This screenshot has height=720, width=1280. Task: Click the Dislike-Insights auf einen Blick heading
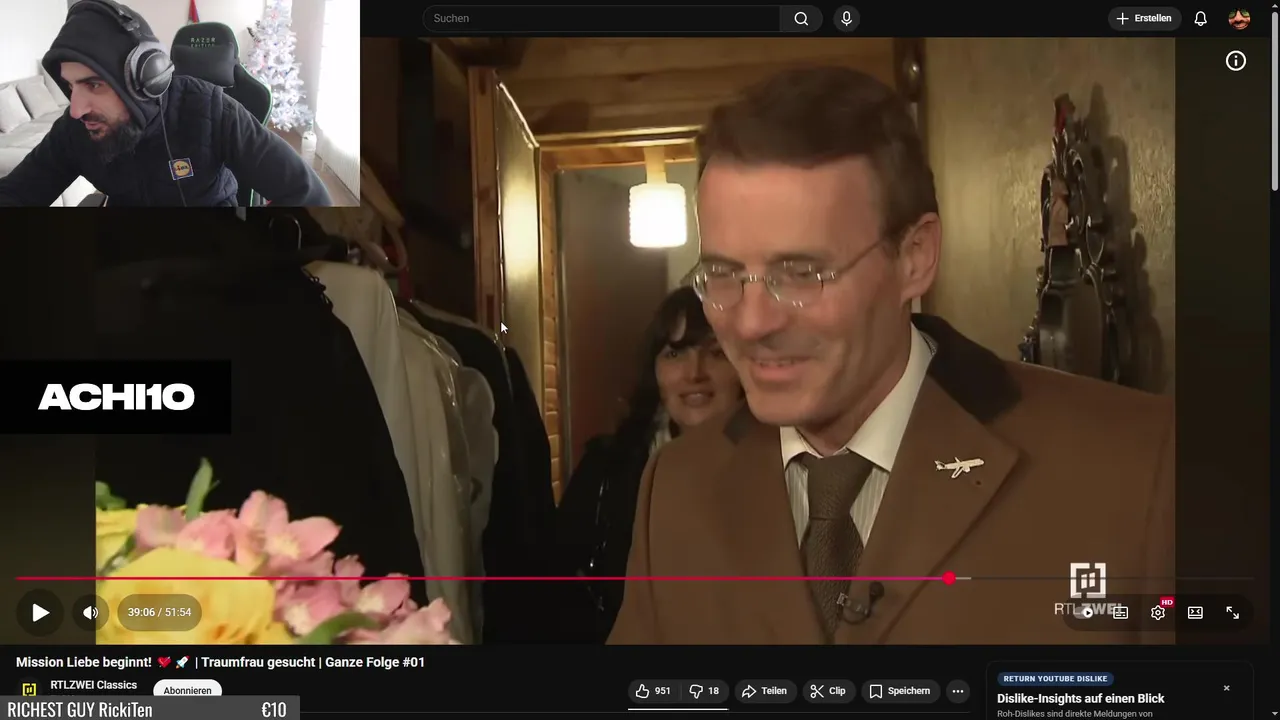pyautogui.click(x=1081, y=699)
